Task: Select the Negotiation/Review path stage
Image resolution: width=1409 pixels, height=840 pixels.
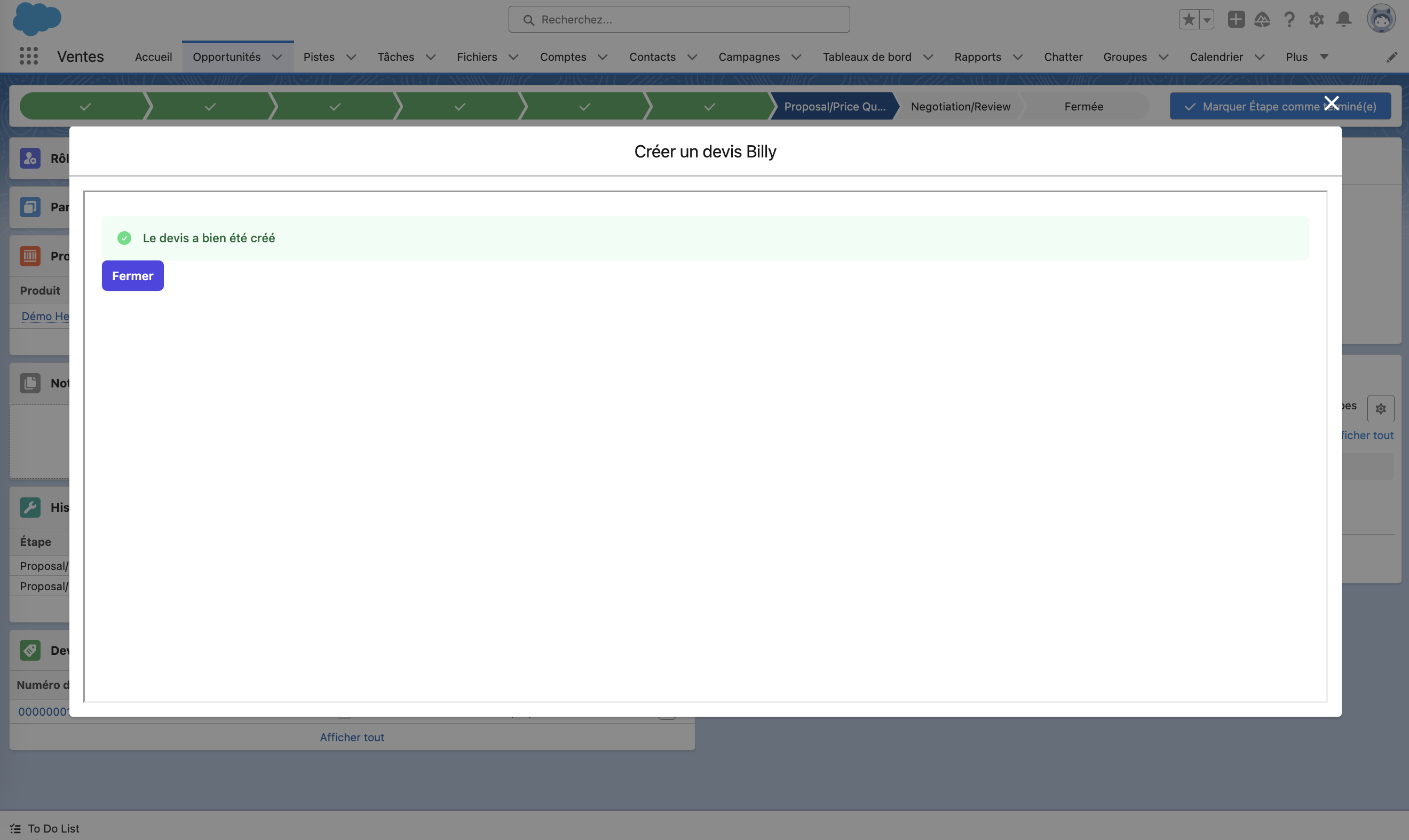Action: (960, 106)
